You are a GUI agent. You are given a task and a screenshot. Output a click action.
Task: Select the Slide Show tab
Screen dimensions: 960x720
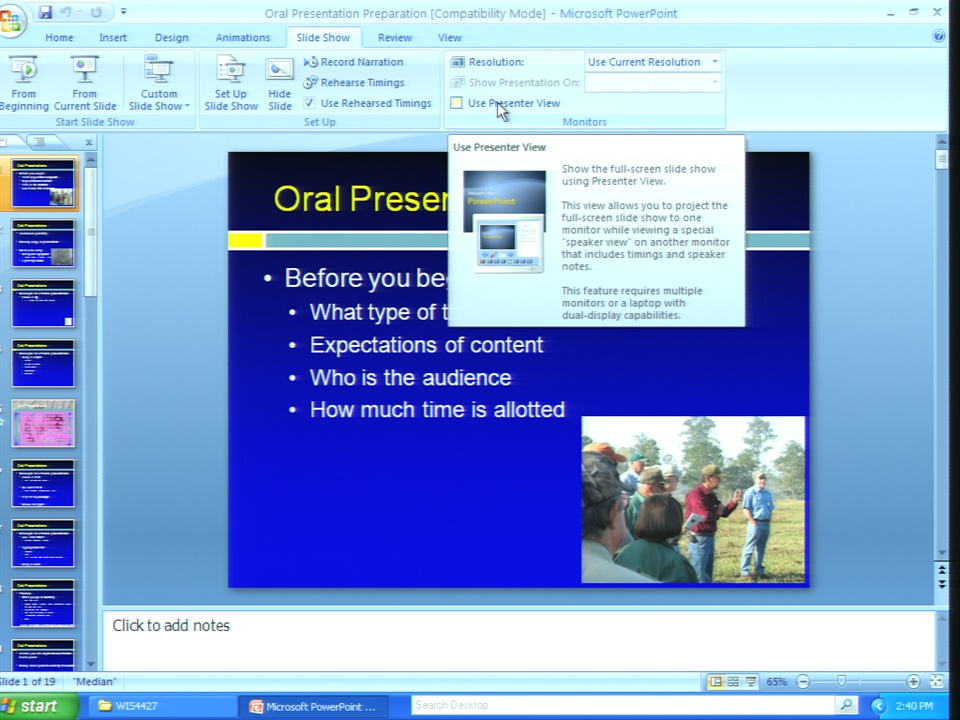tap(323, 37)
